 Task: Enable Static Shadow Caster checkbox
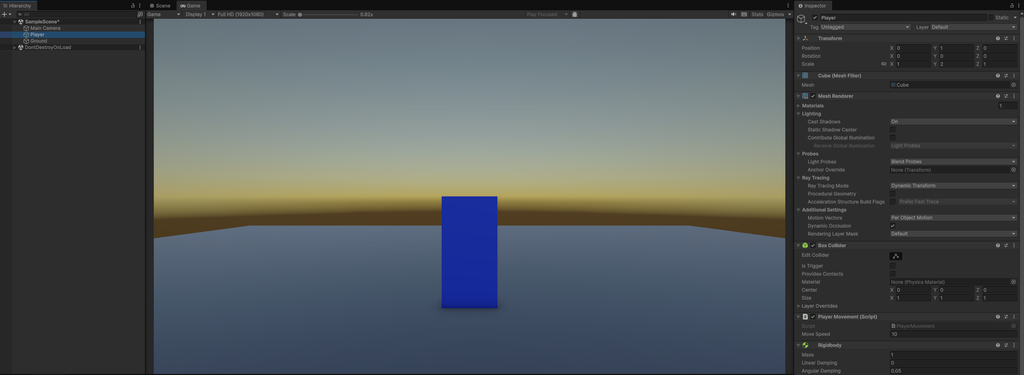click(893, 130)
